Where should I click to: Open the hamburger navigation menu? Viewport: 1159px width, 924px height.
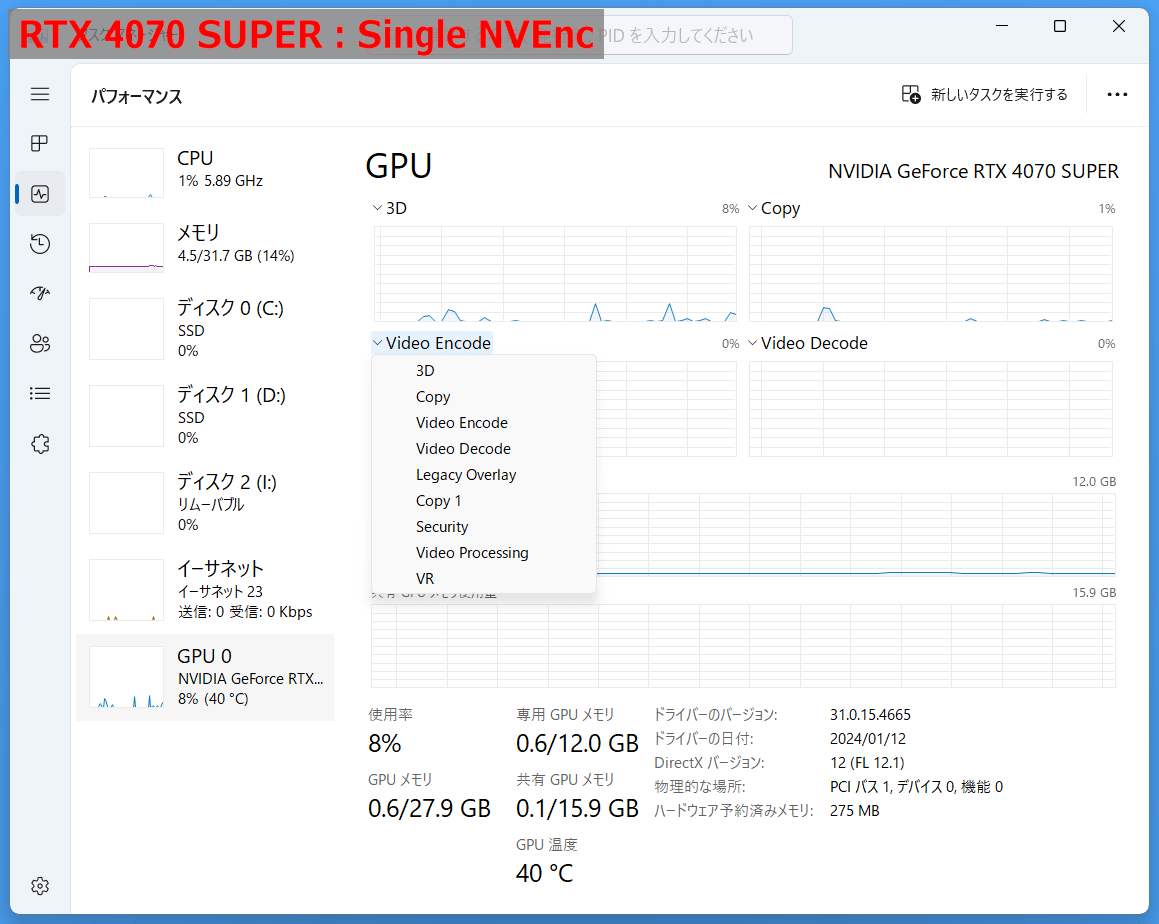tap(40, 94)
